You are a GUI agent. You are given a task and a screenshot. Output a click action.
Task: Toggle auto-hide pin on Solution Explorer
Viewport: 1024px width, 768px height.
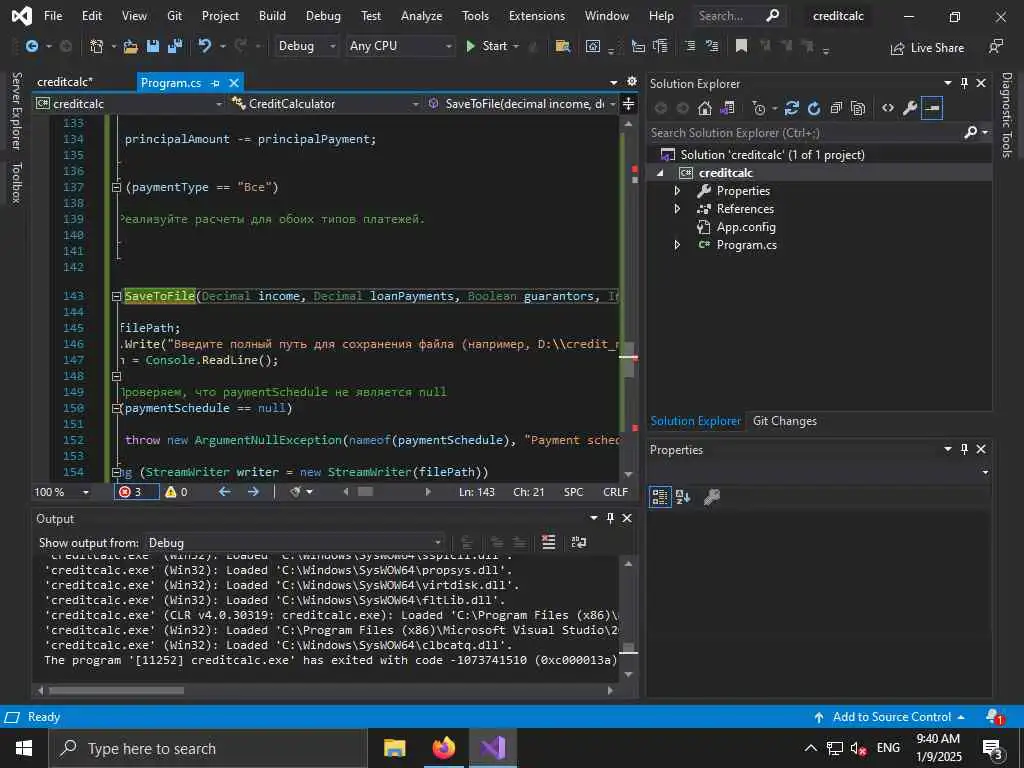(x=964, y=83)
